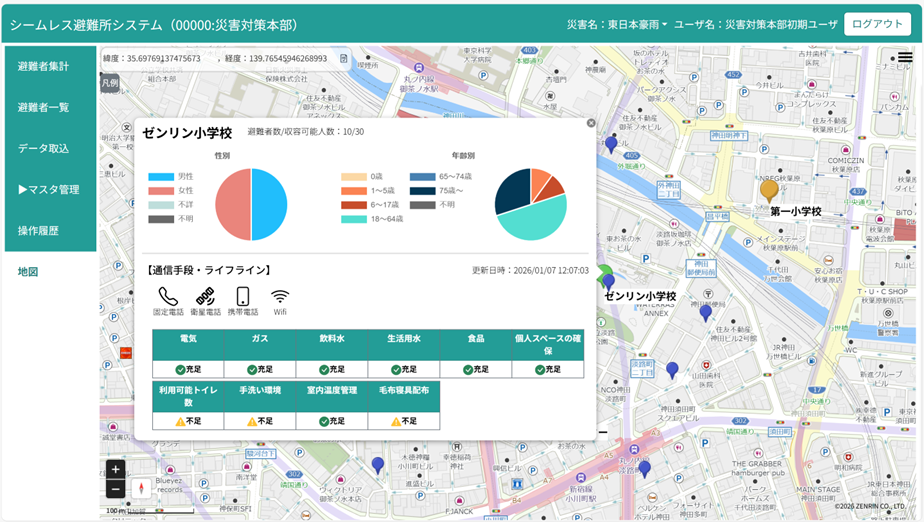Toggle 女性 legend item in gender chart
Image resolution: width=924 pixels, height=522 pixels.
pyautogui.click(x=172, y=190)
